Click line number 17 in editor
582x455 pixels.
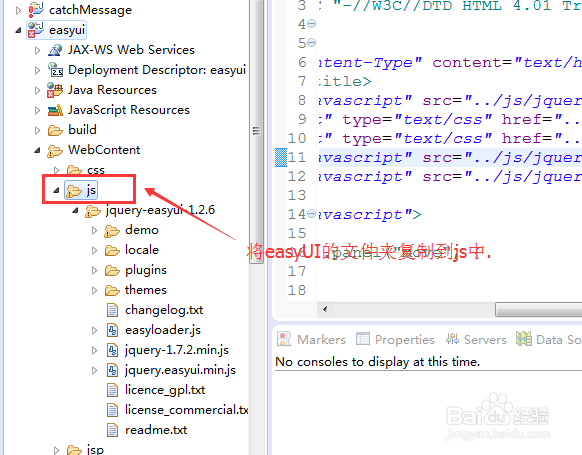coord(297,271)
